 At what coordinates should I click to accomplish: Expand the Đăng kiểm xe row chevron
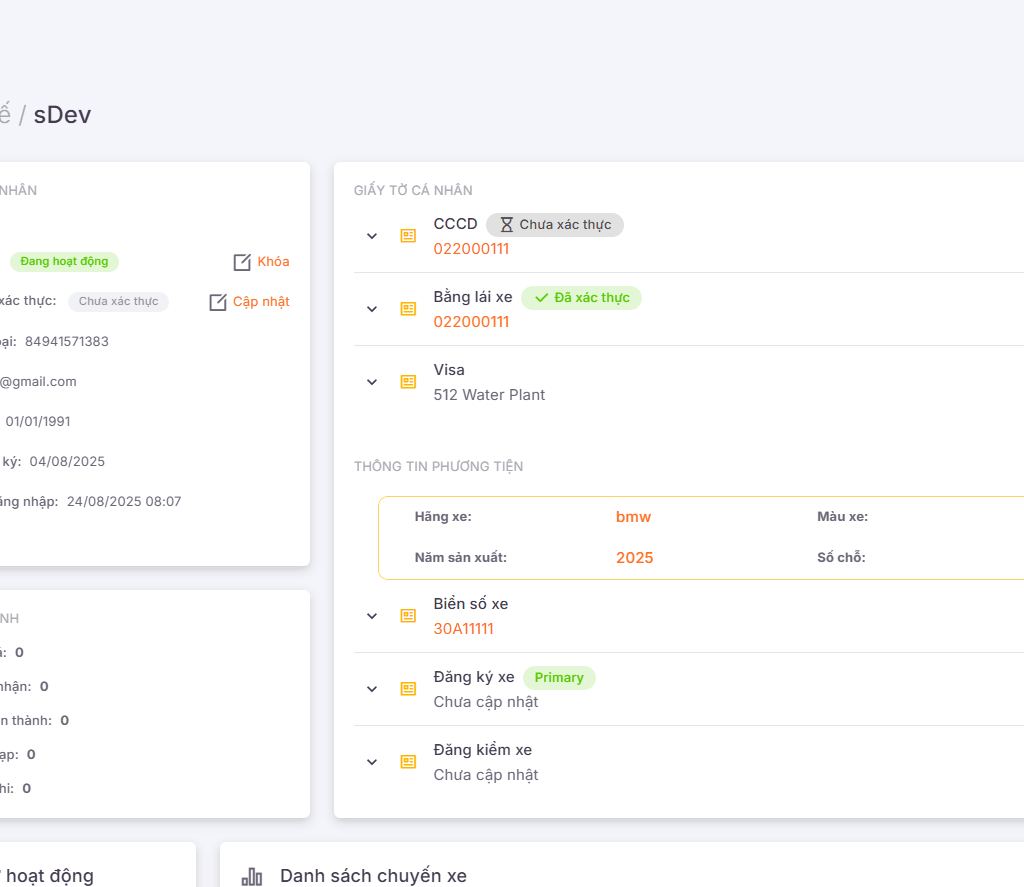click(x=372, y=762)
